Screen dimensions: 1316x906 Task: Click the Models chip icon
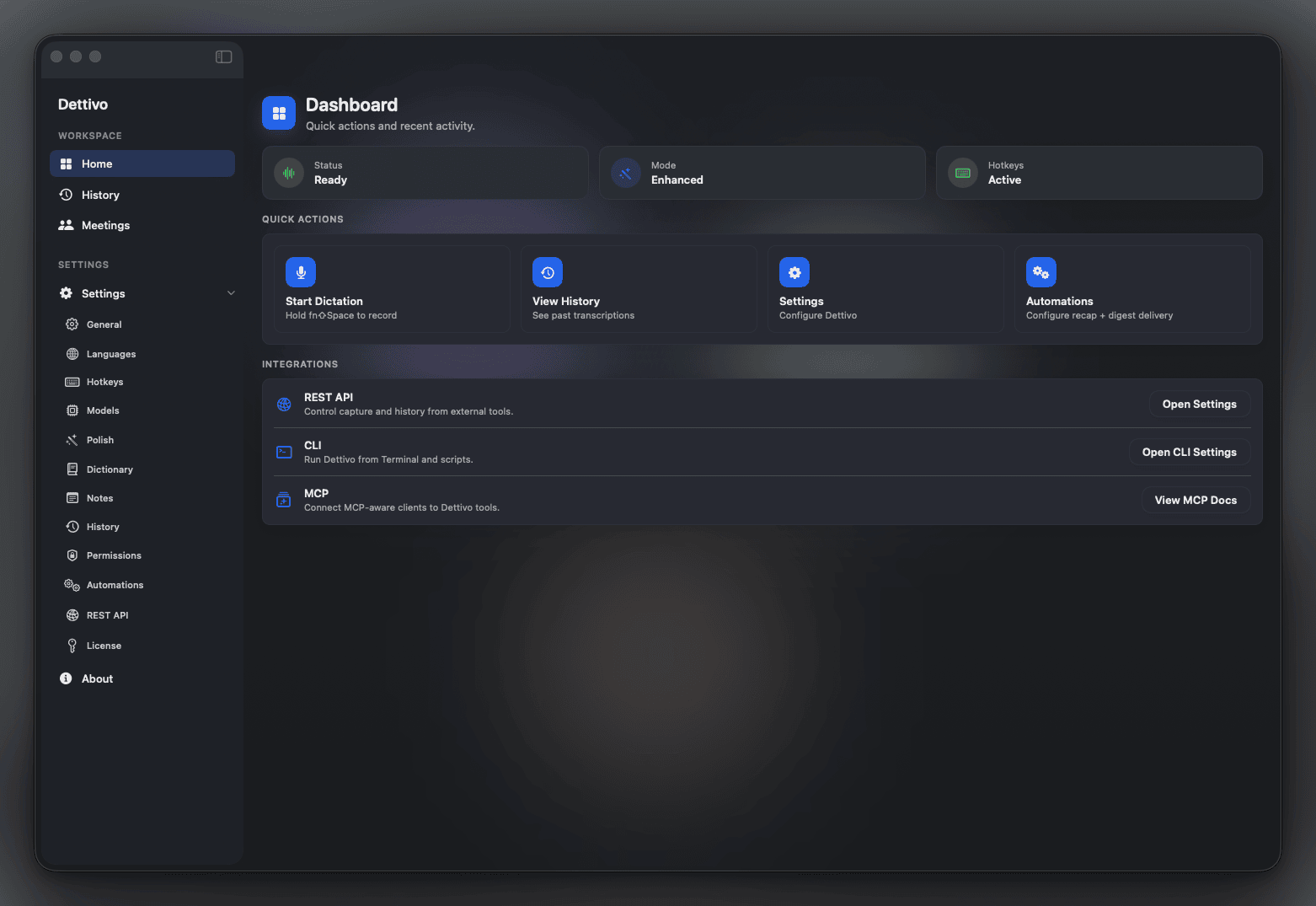[72, 410]
